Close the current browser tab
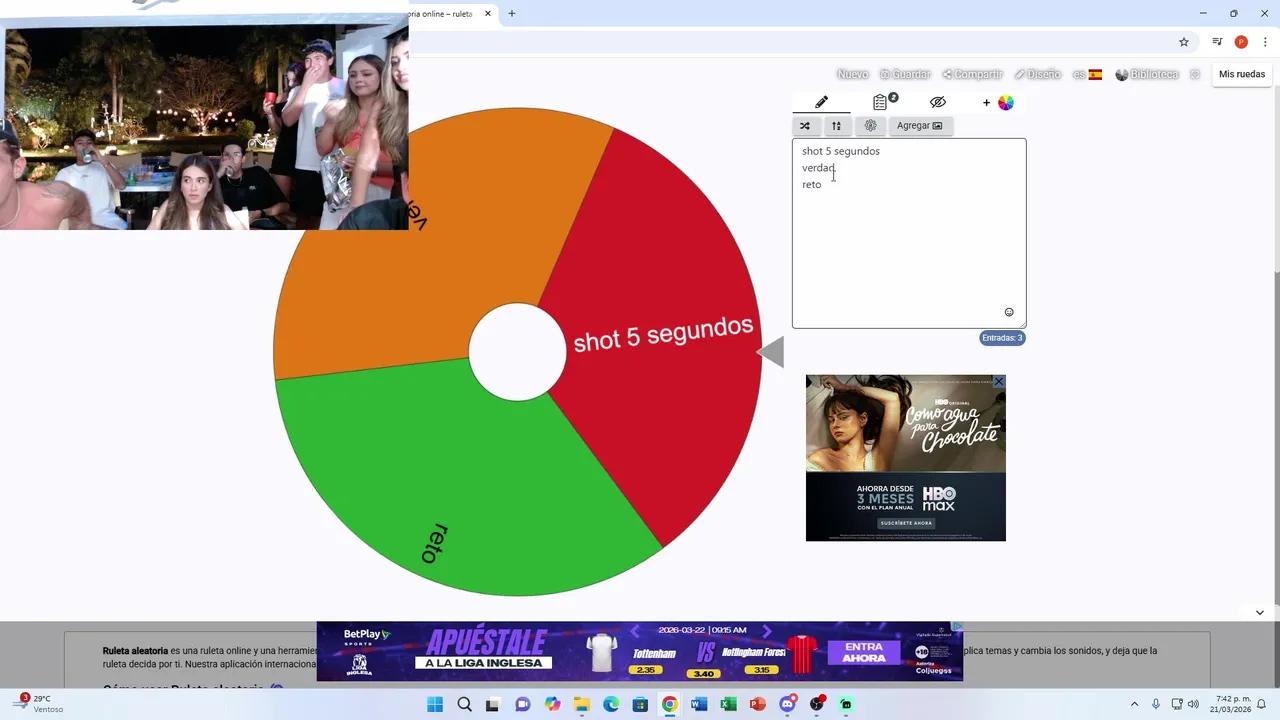The image size is (1280, 720). (488, 14)
